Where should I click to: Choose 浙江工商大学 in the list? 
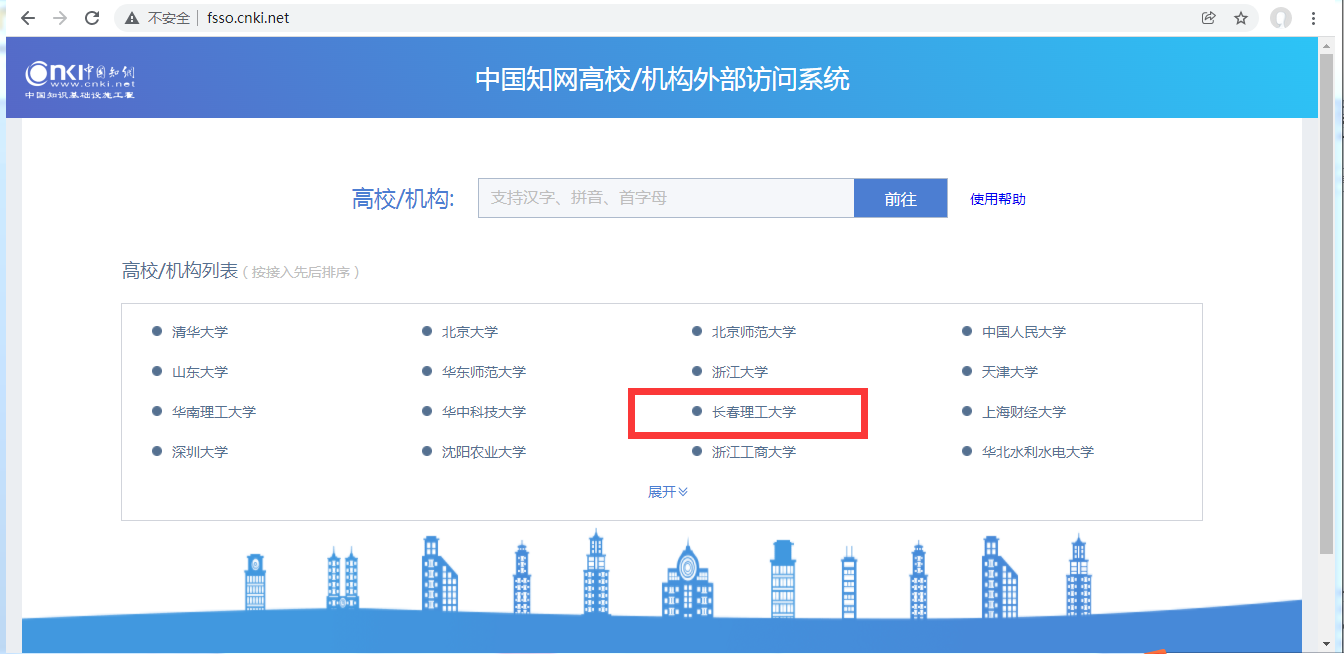click(754, 452)
